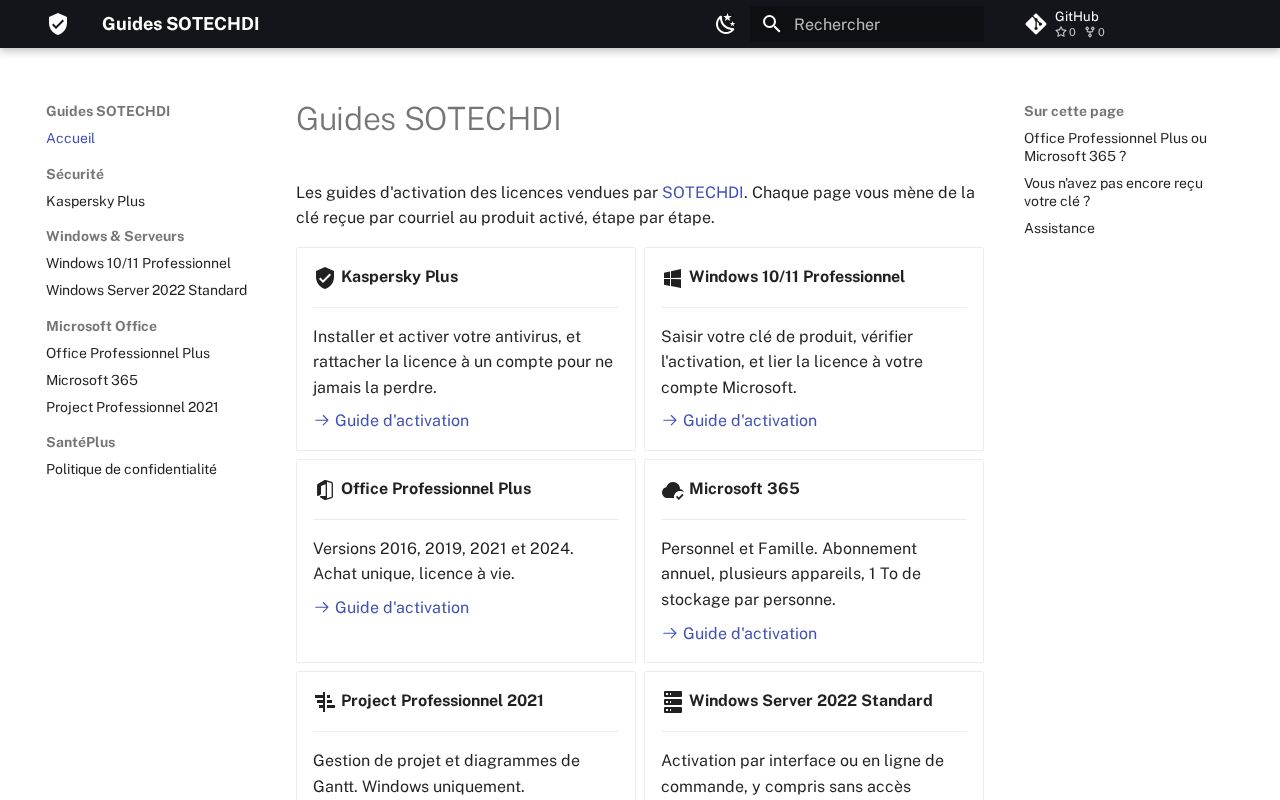Open Kaspersky Plus card's Guide d'activation

(x=391, y=421)
